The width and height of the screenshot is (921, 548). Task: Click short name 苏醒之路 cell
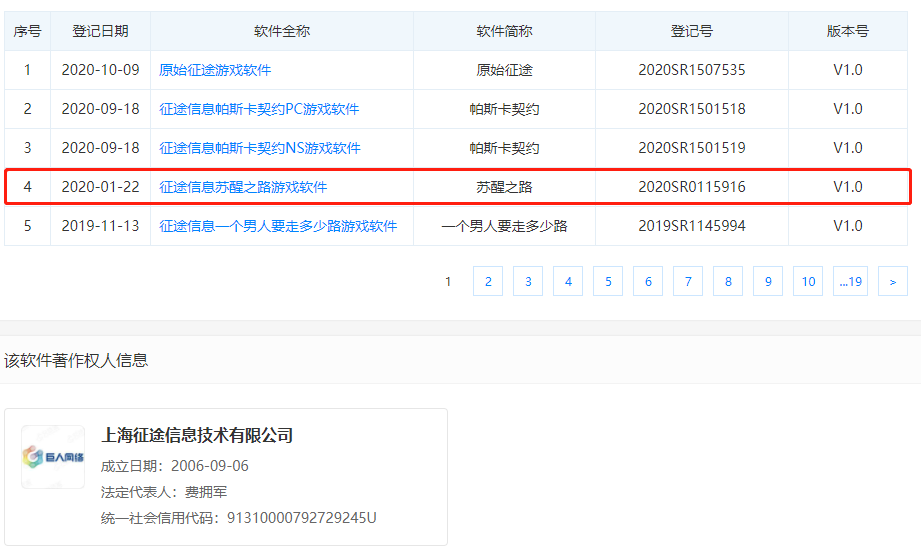click(505, 187)
